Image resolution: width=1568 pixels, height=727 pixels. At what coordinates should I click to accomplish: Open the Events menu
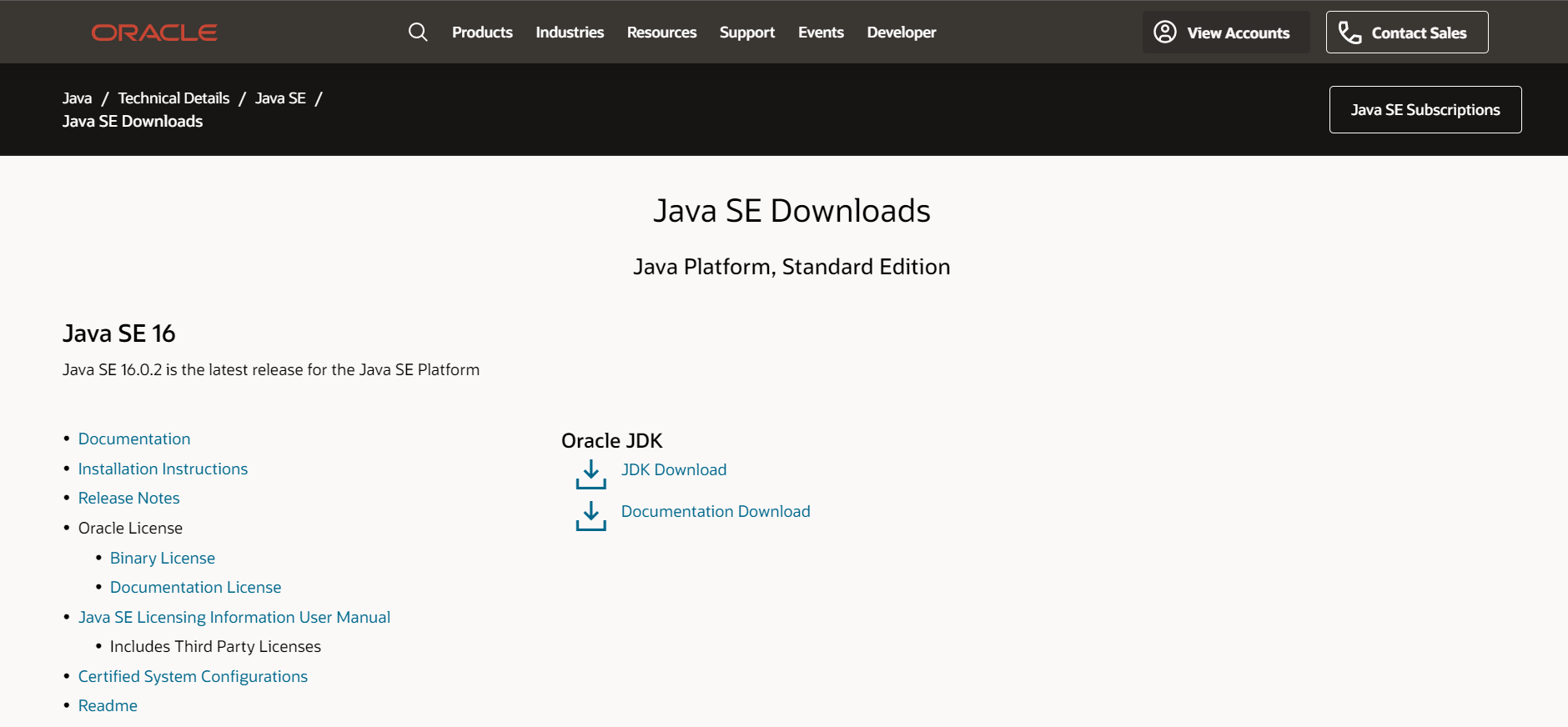pyautogui.click(x=821, y=33)
